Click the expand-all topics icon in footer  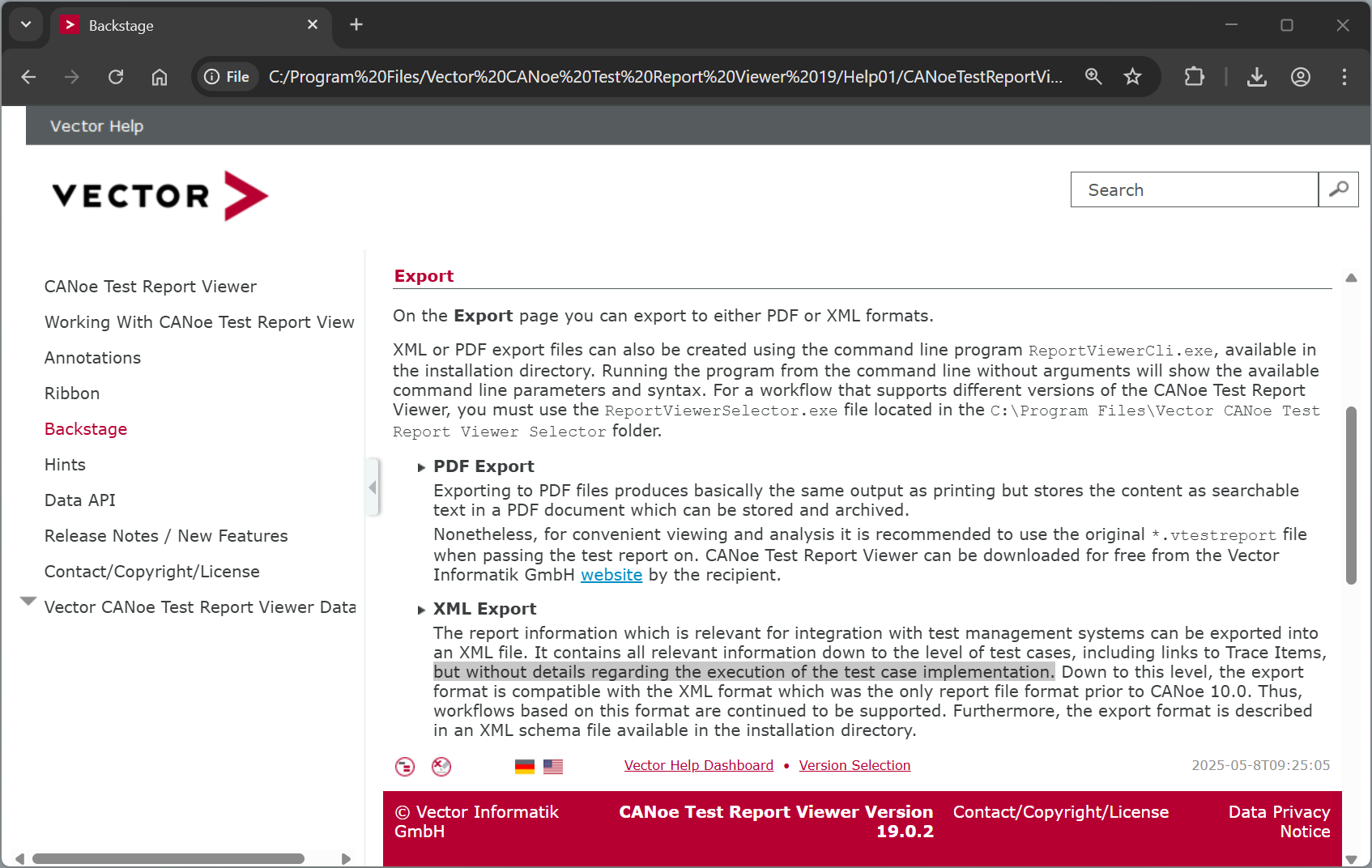coord(405,766)
